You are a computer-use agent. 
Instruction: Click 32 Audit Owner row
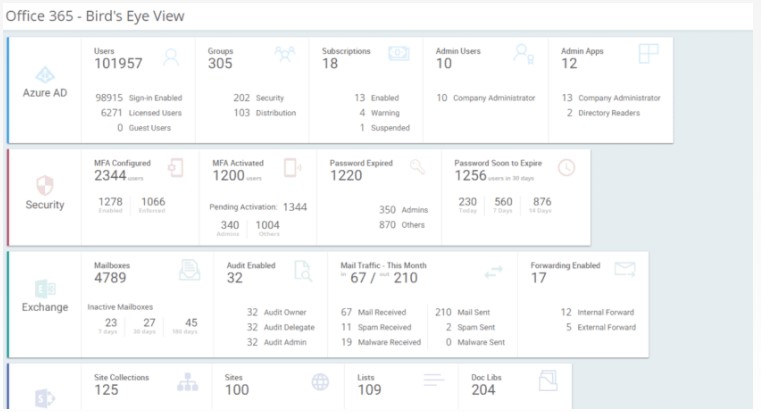(x=277, y=312)
